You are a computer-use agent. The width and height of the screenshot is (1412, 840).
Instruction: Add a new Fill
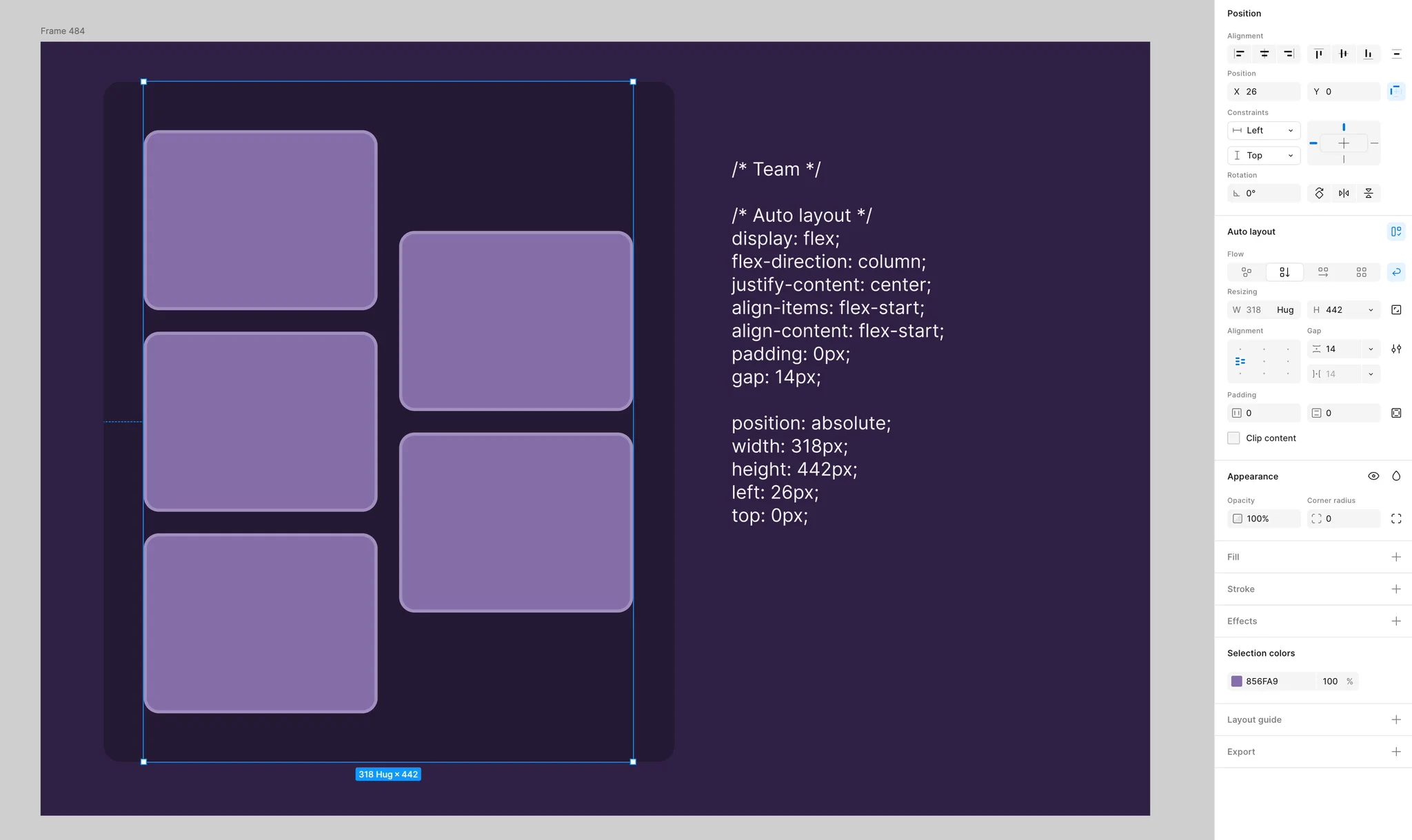click(1396, 557)
